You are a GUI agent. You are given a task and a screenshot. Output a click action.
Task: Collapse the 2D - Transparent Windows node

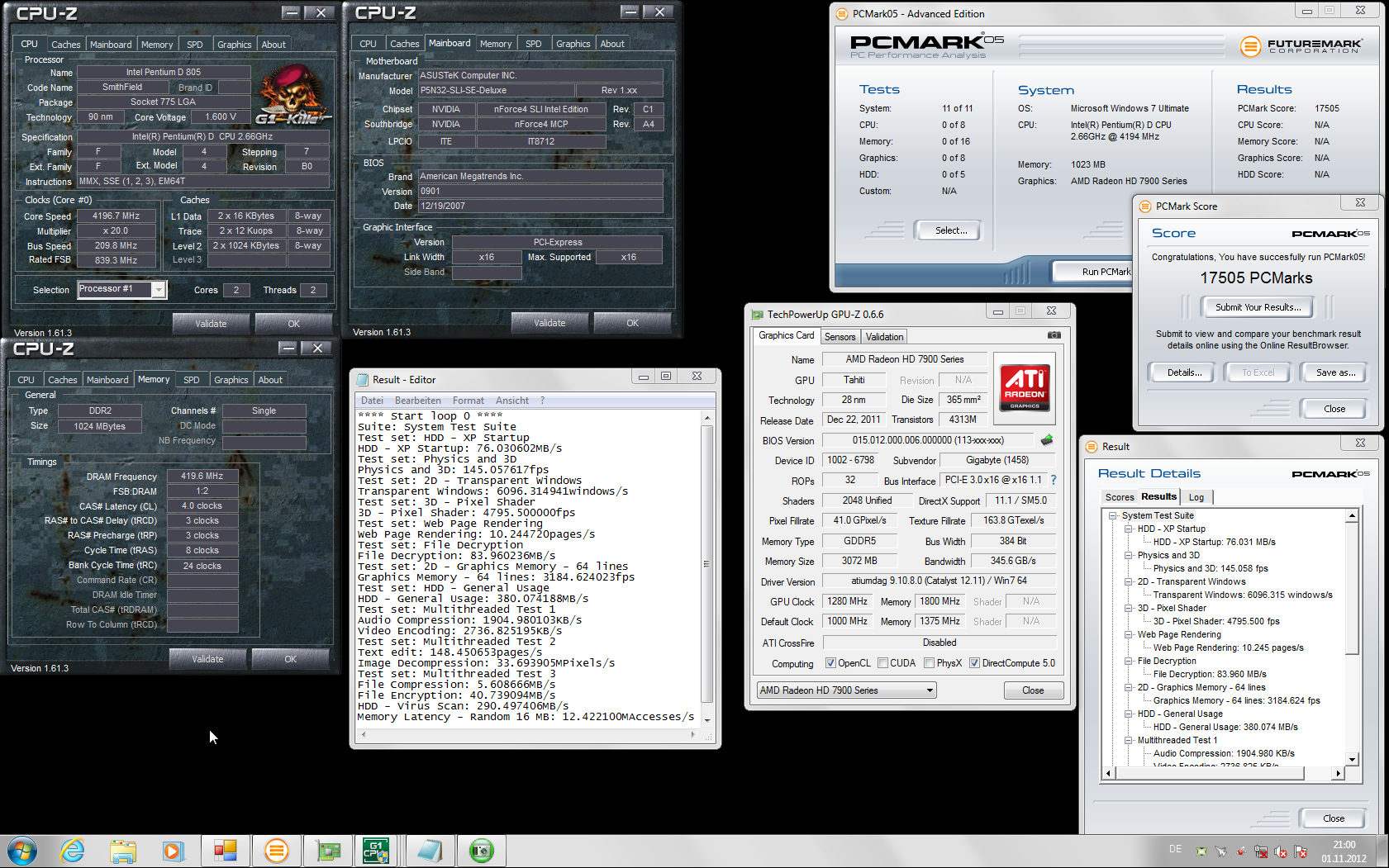click(1129, 581)
